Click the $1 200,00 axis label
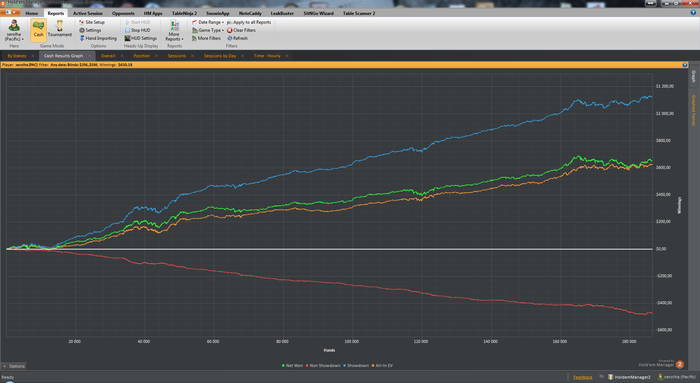 (x=665, y=86)
